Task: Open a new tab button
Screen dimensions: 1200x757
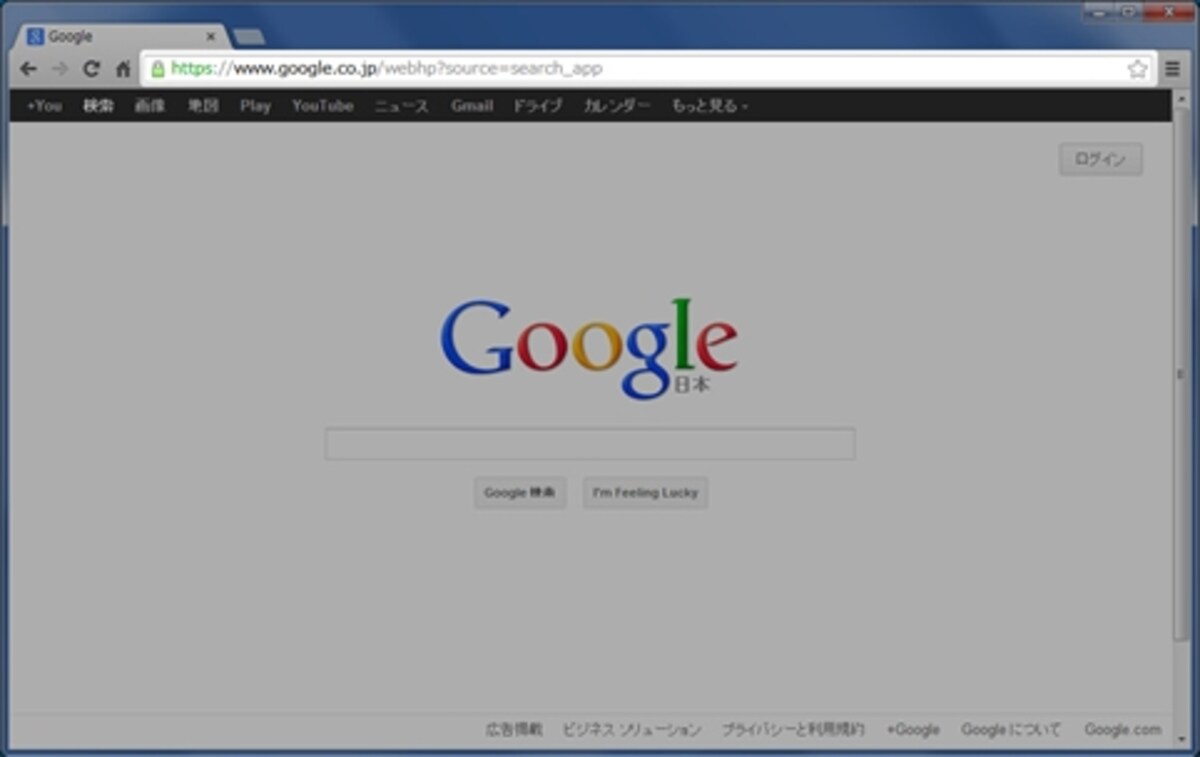Action: click(248, 37)
